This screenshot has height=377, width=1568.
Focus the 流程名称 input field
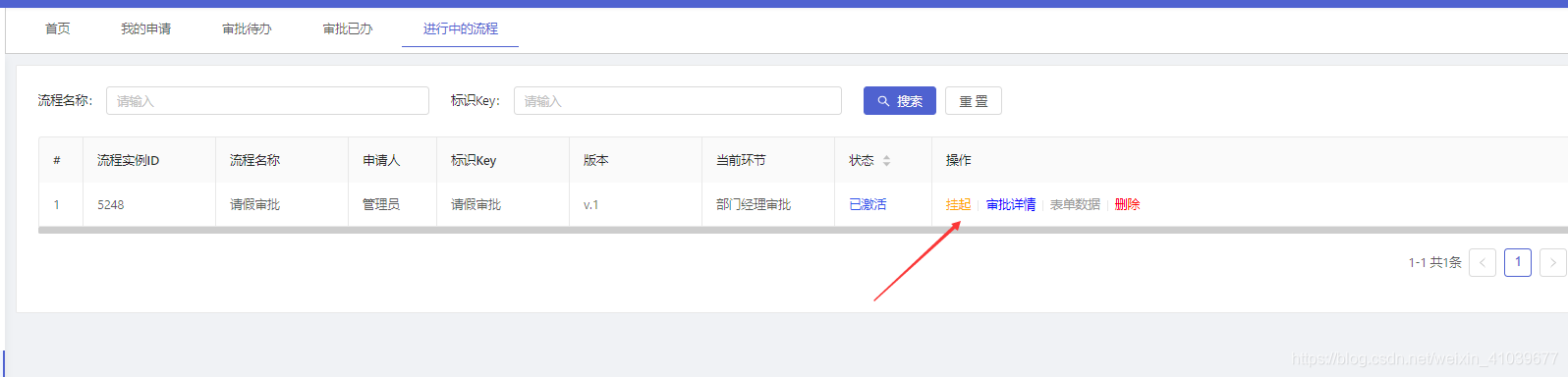267,101
